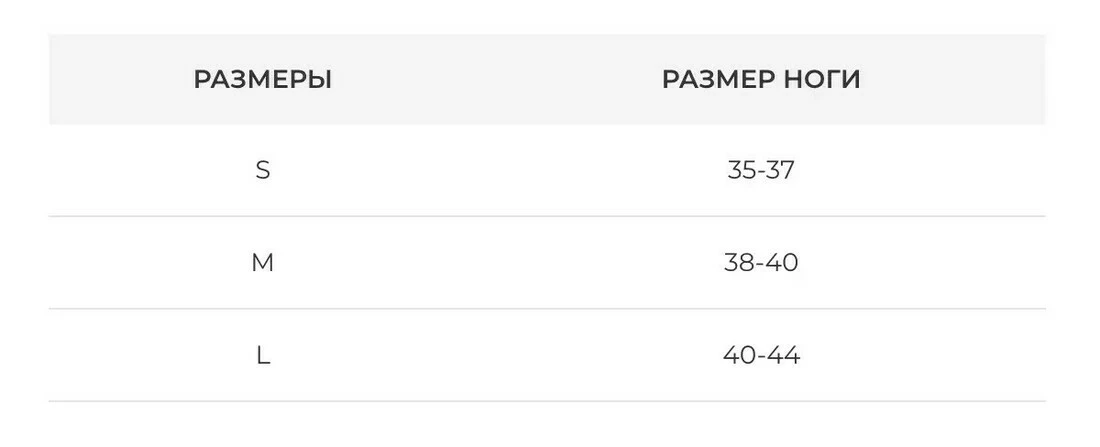The height and width of the screenshot is (447, 1100).
Task: Click the number 37 in the S row
Action: coord(781,171)
